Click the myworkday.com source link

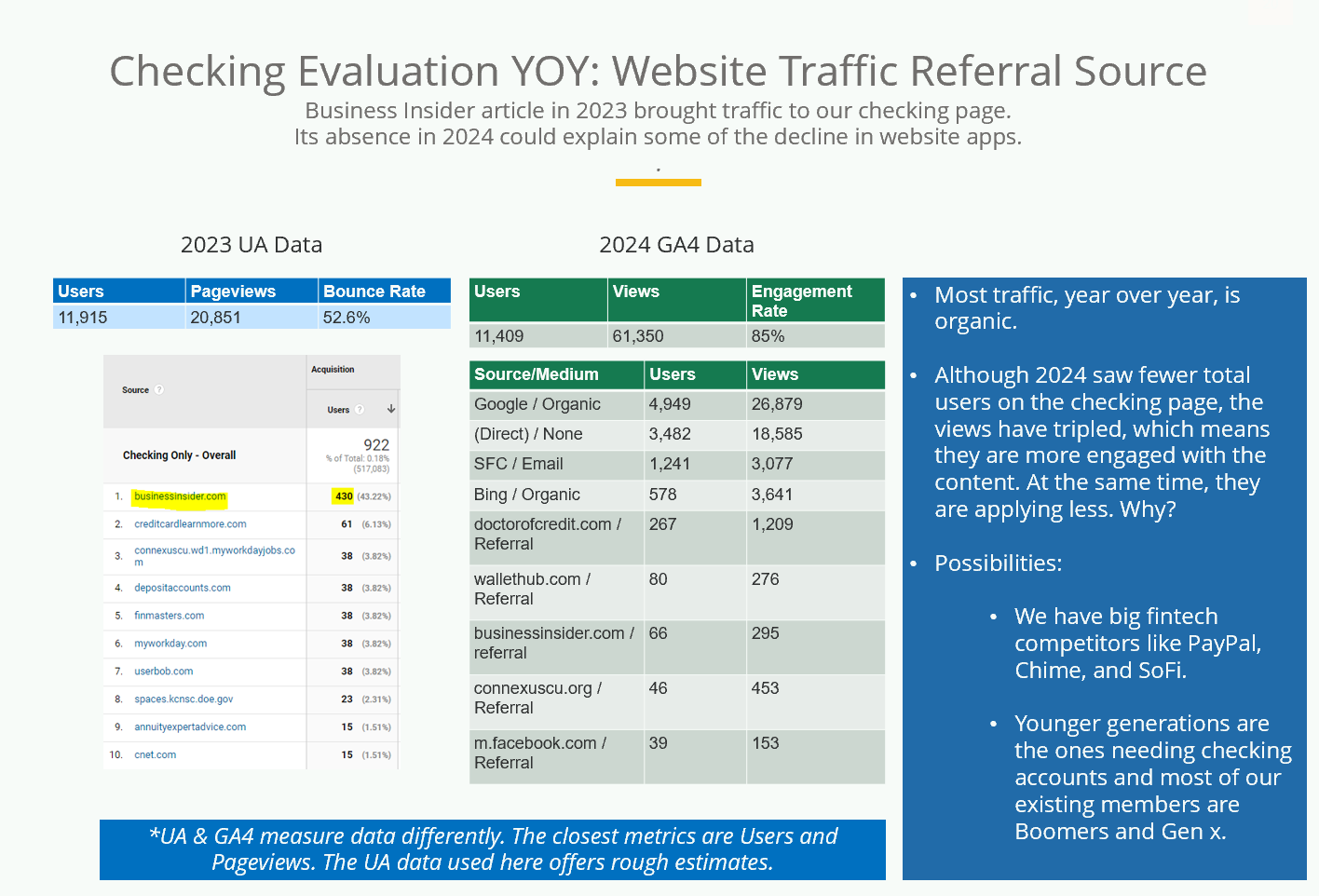click(x=170, y=644)
